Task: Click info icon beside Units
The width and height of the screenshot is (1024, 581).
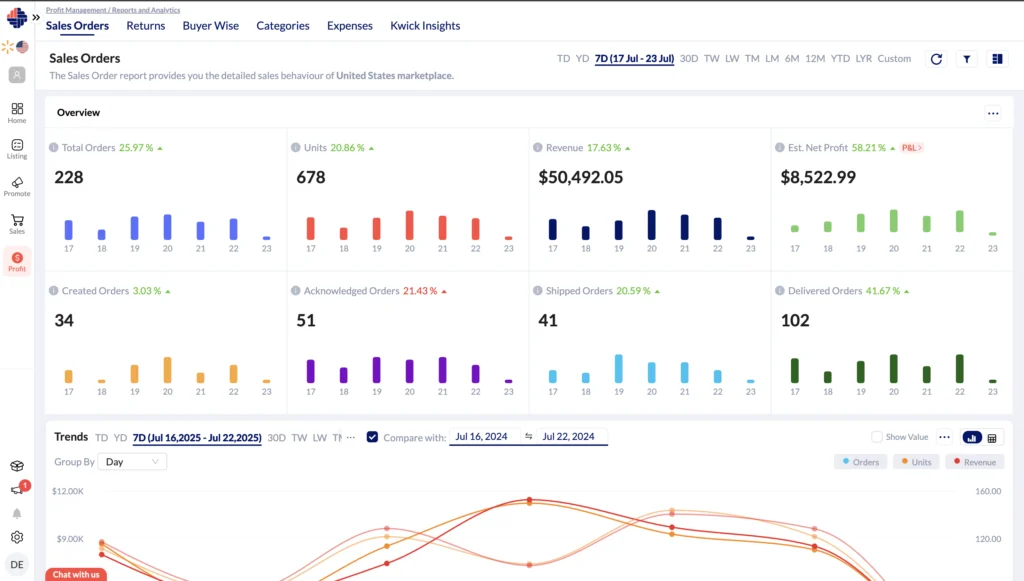Action: [296, 148]
